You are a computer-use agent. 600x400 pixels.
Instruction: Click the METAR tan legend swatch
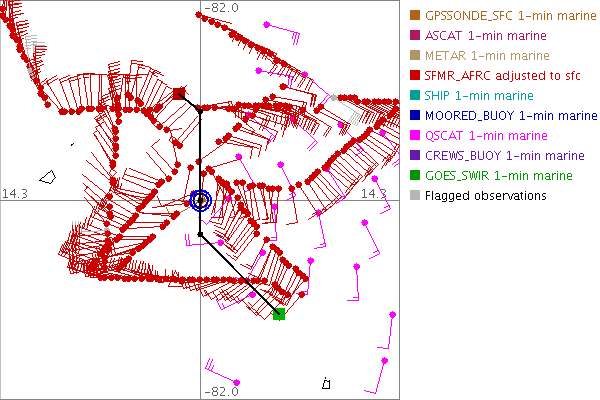414,55
